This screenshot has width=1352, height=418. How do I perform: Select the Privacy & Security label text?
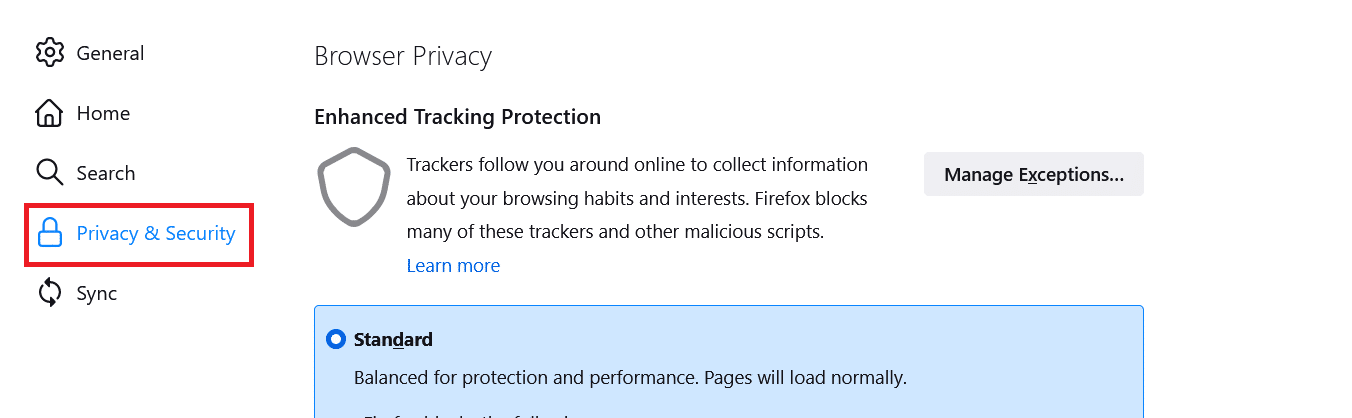tap(156, 233)
